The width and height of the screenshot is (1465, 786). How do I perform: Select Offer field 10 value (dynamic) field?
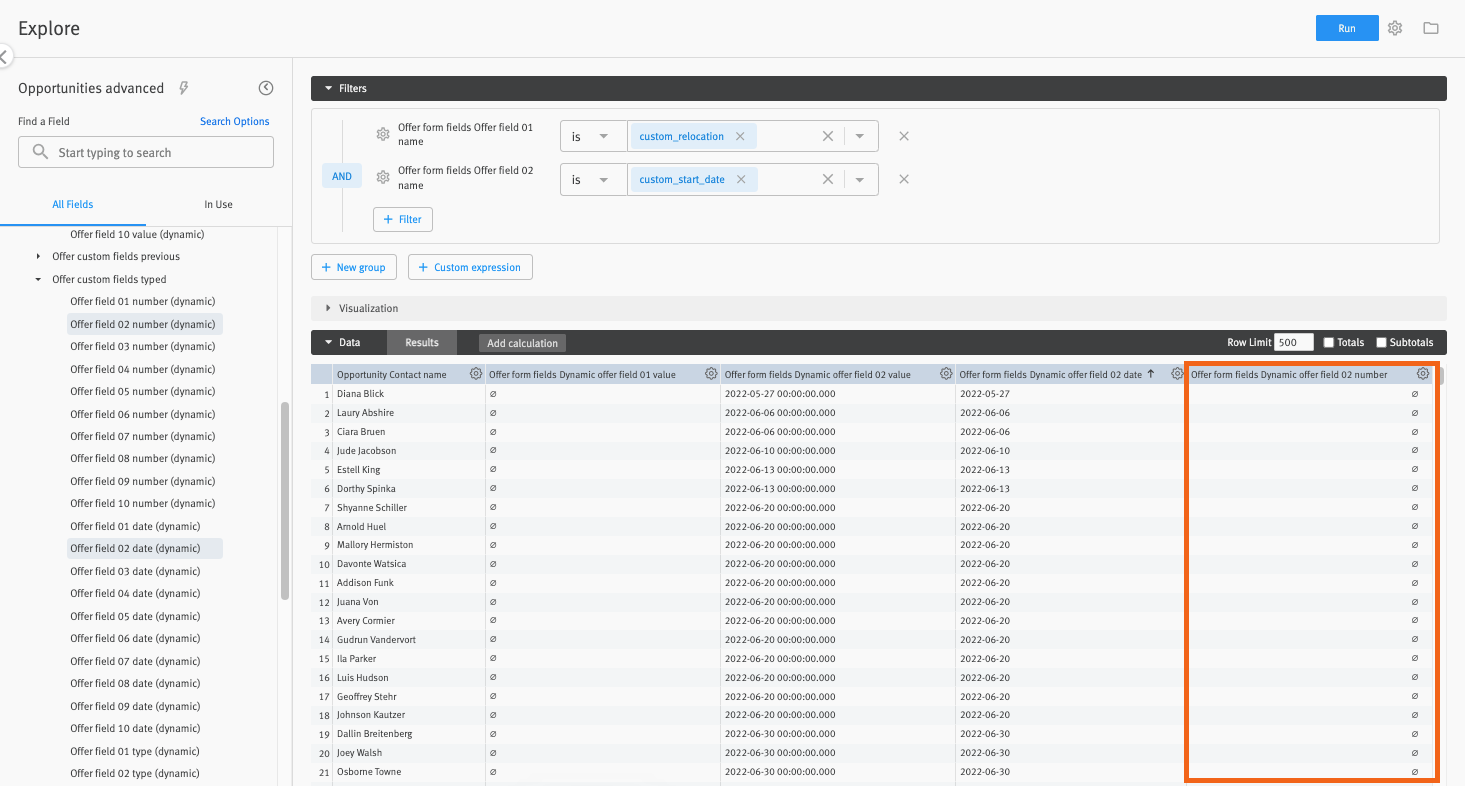137,234
